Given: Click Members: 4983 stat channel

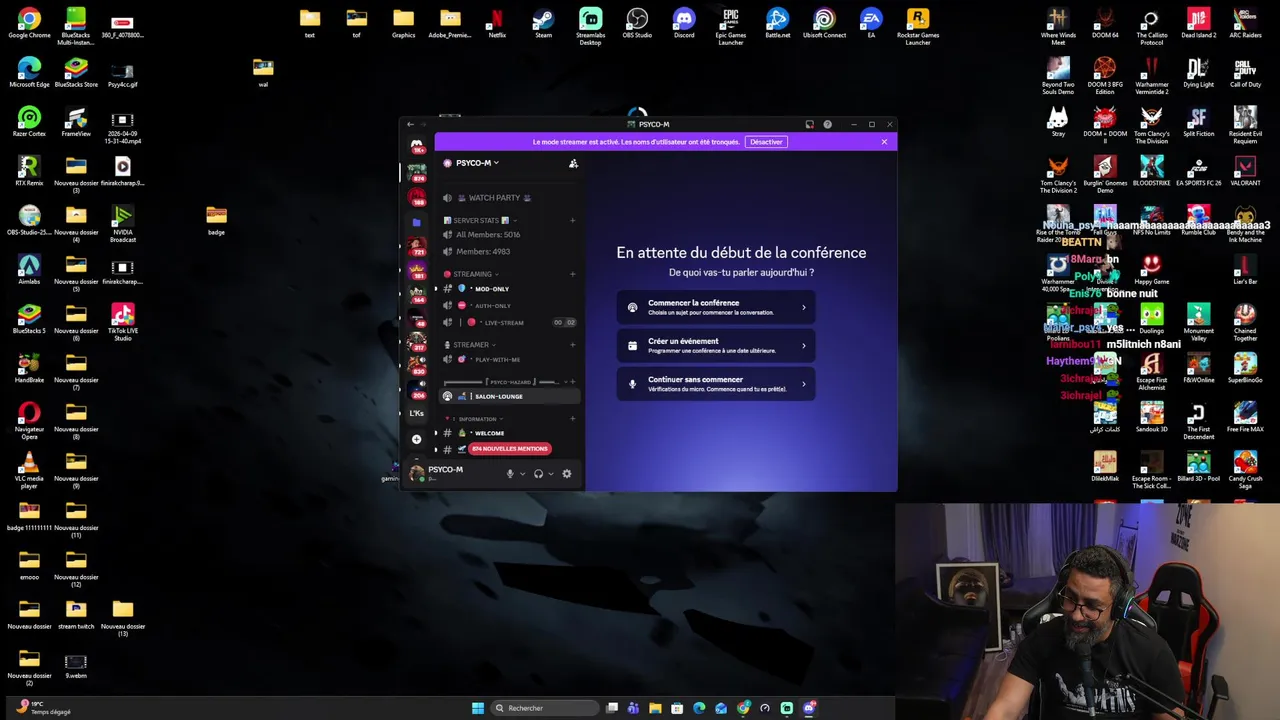Looking at the screenshot, I should coord(509,252).
